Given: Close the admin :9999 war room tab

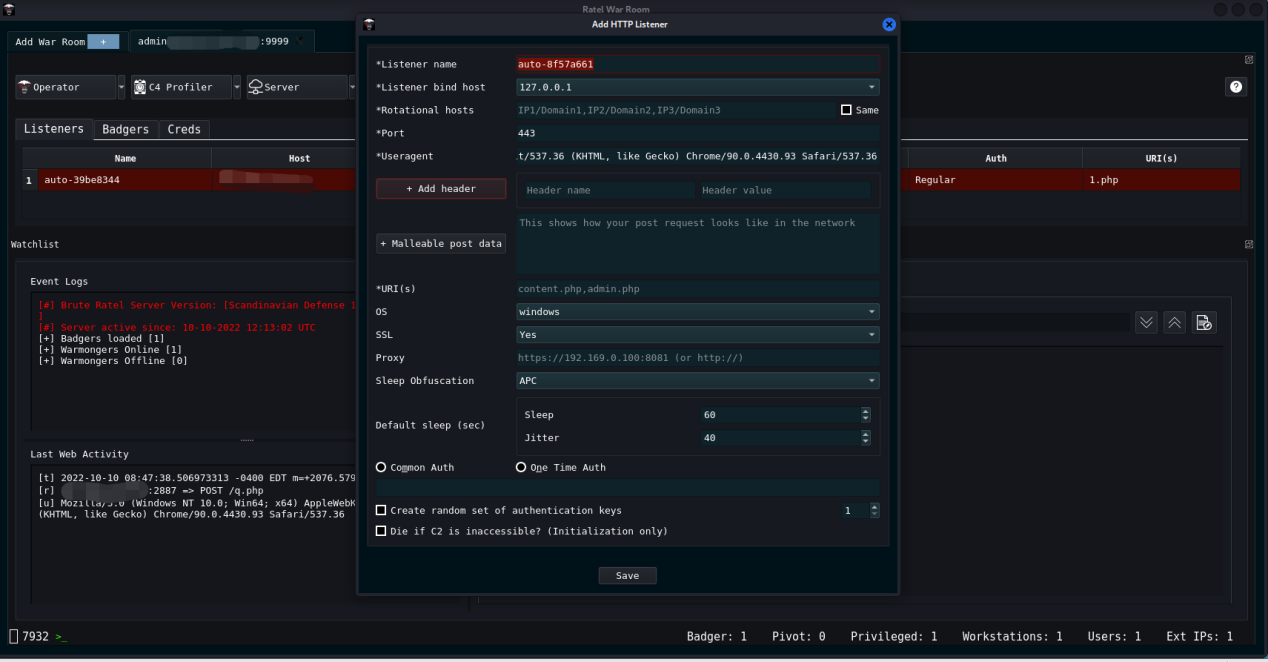Looking at the screenshot, I should coord(300,41).
